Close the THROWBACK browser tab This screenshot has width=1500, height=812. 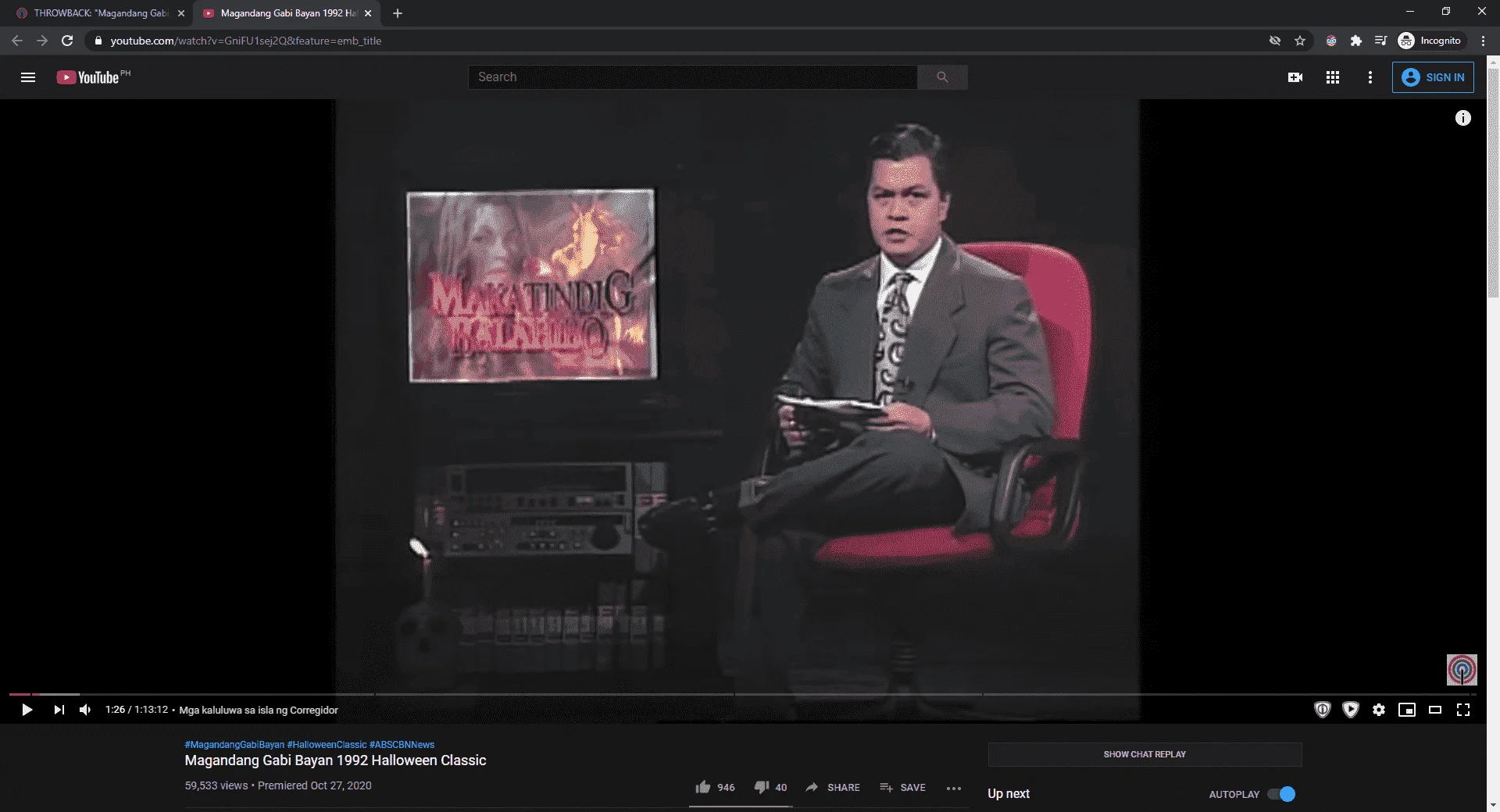coord(181,13)
